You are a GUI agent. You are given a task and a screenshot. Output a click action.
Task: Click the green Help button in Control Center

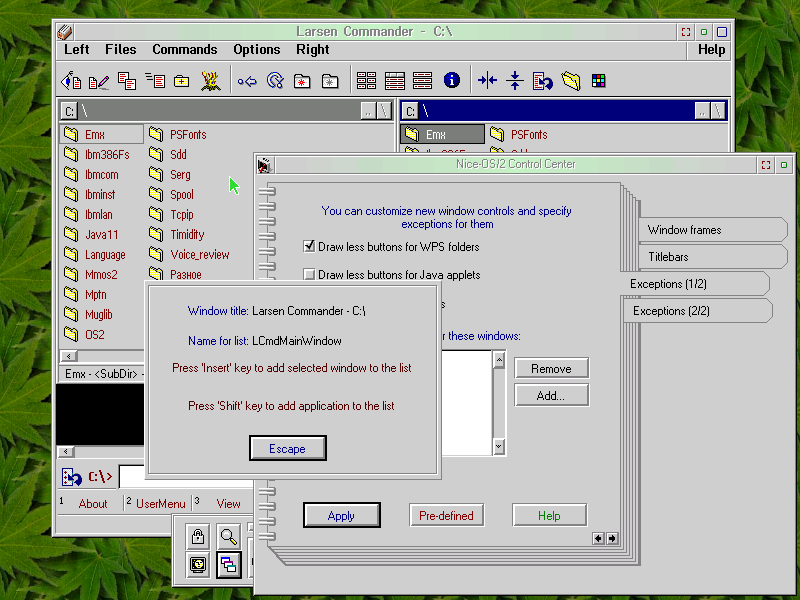pyautogui.click(x=549, y=515)
